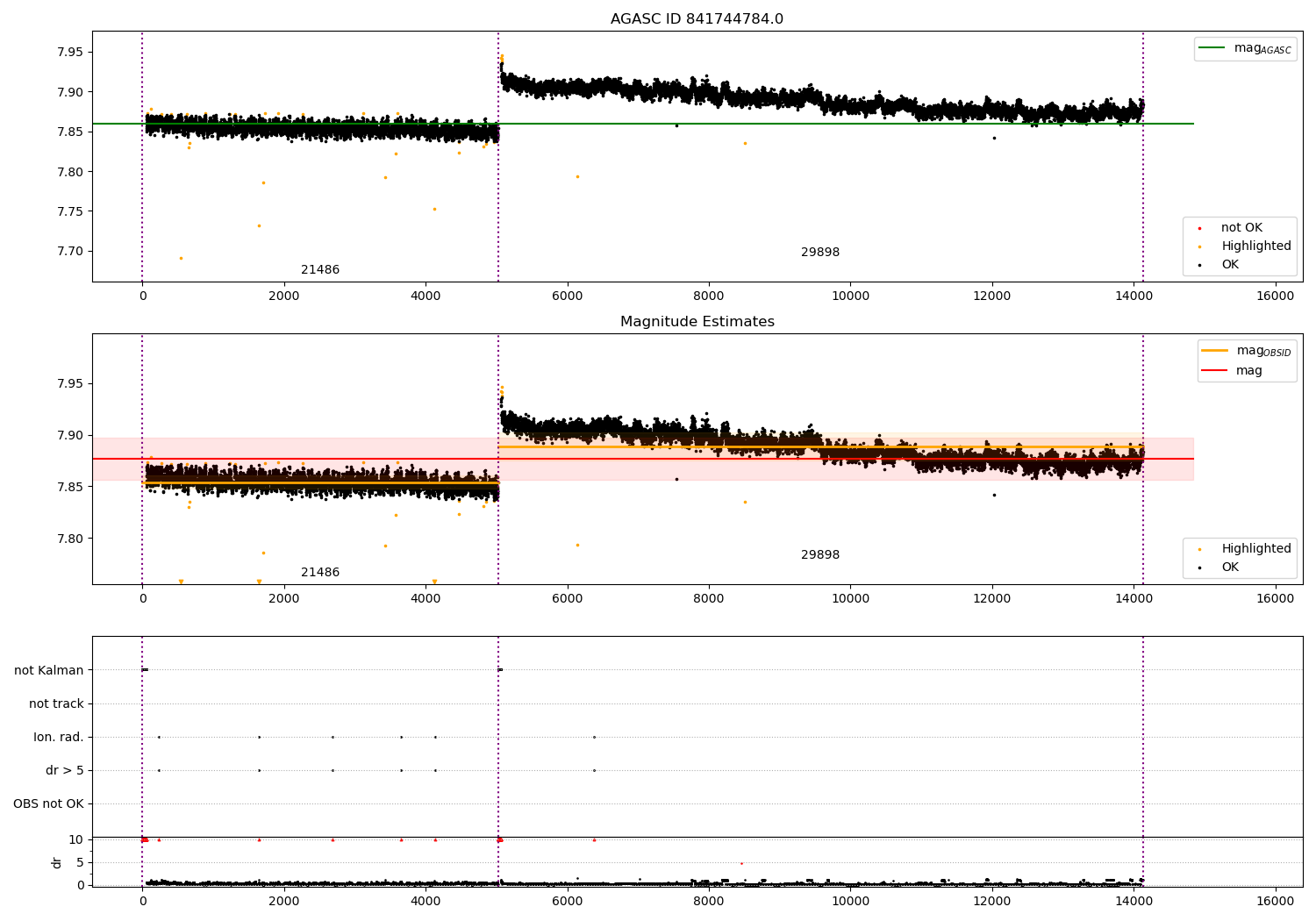1316x921 pixels.
Task: Click observation label 21486 in the top plot
Action: (320, 270)
